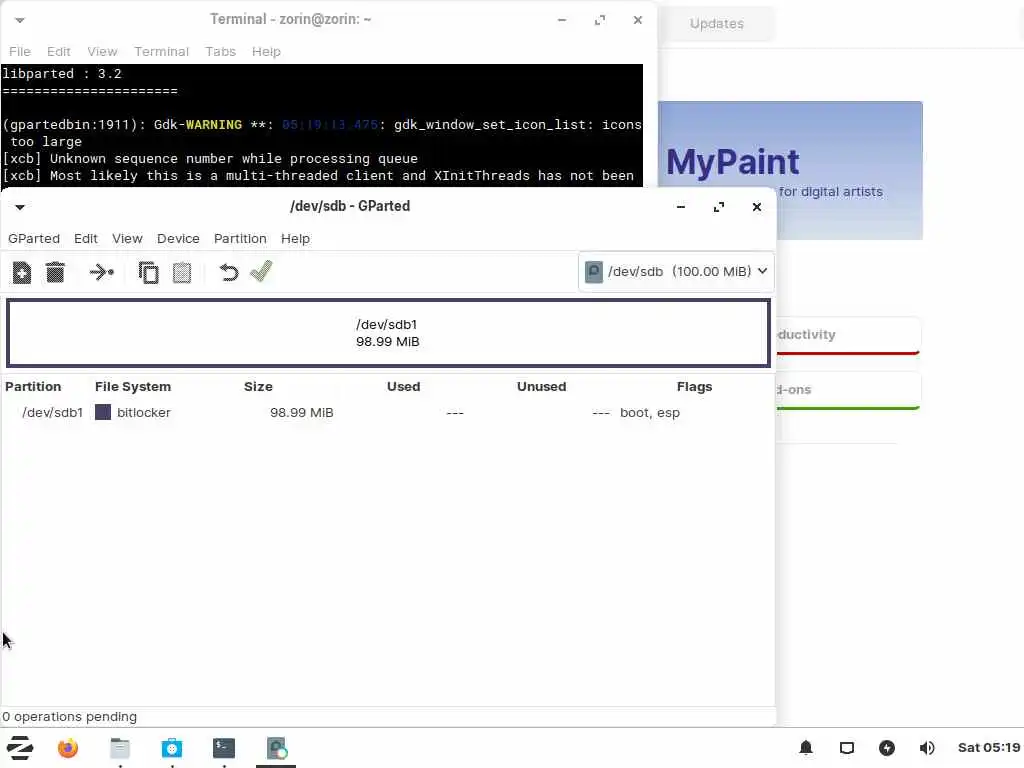Click the bitlocker file system text
The image size is (1024, 768).
click(144, 413)
